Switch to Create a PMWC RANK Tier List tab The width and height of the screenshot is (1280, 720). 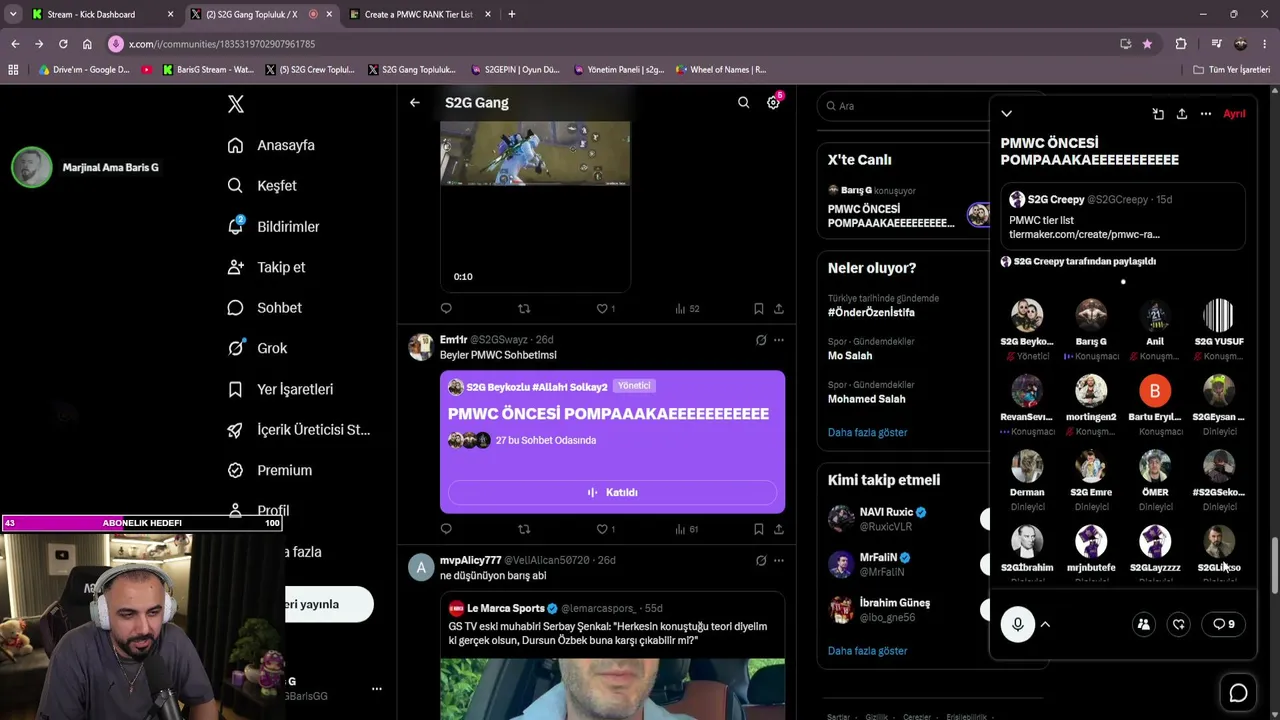(x=418, y=14)
